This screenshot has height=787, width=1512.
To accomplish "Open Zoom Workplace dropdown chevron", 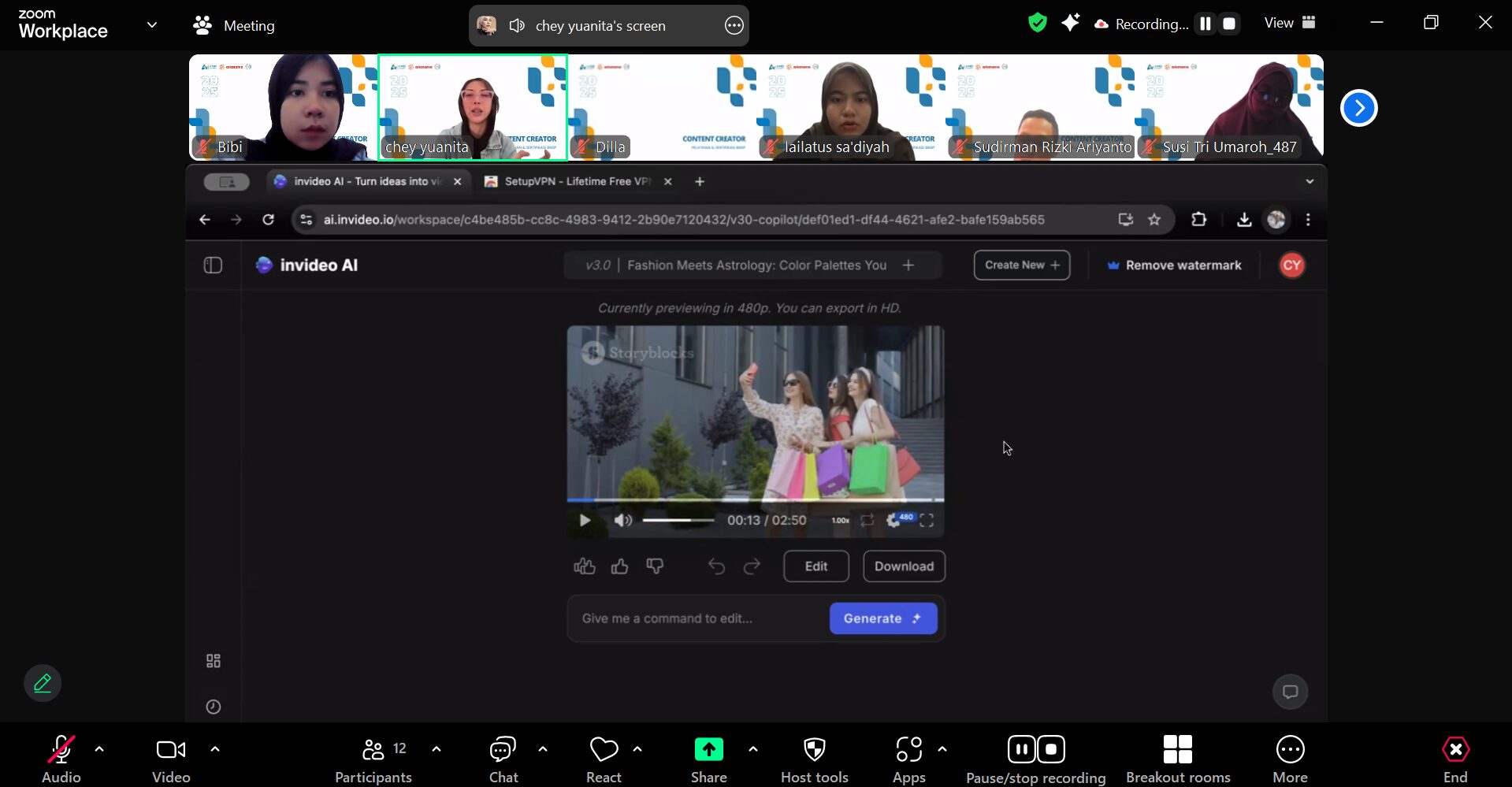I will tap(152, 25).
